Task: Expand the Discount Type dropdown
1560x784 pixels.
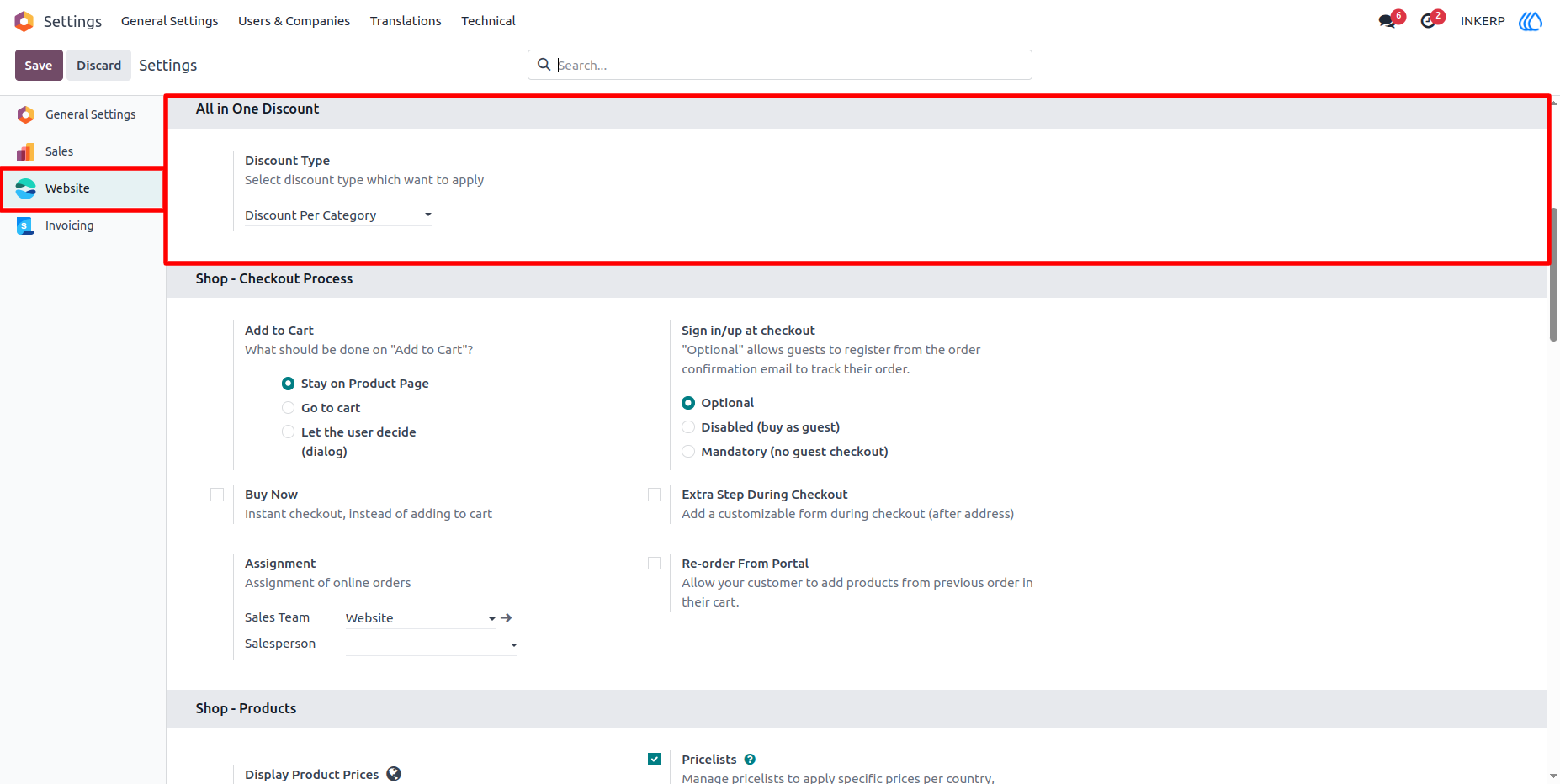Action: tap(338, 215)
